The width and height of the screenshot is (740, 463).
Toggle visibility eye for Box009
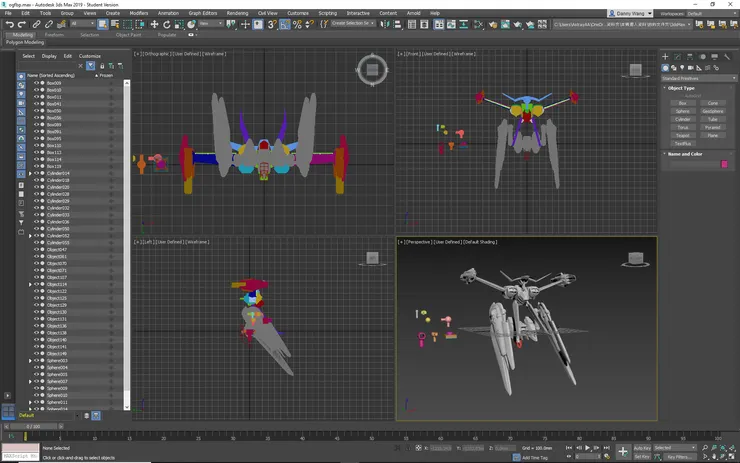[x=36, y=83]
